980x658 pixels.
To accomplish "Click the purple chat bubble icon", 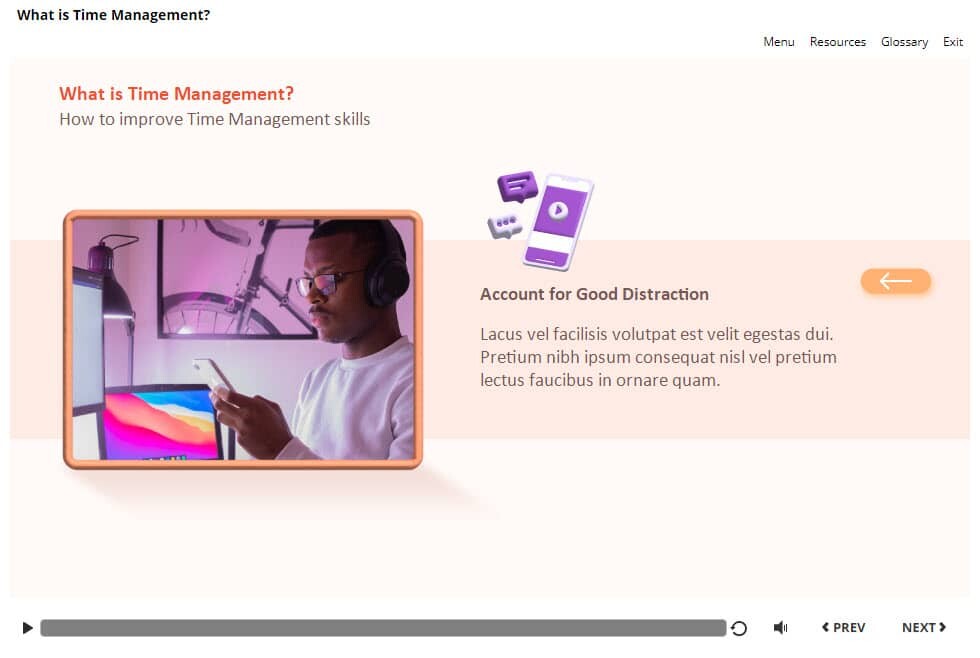I will pyautogui.click(x=517, y=186).
